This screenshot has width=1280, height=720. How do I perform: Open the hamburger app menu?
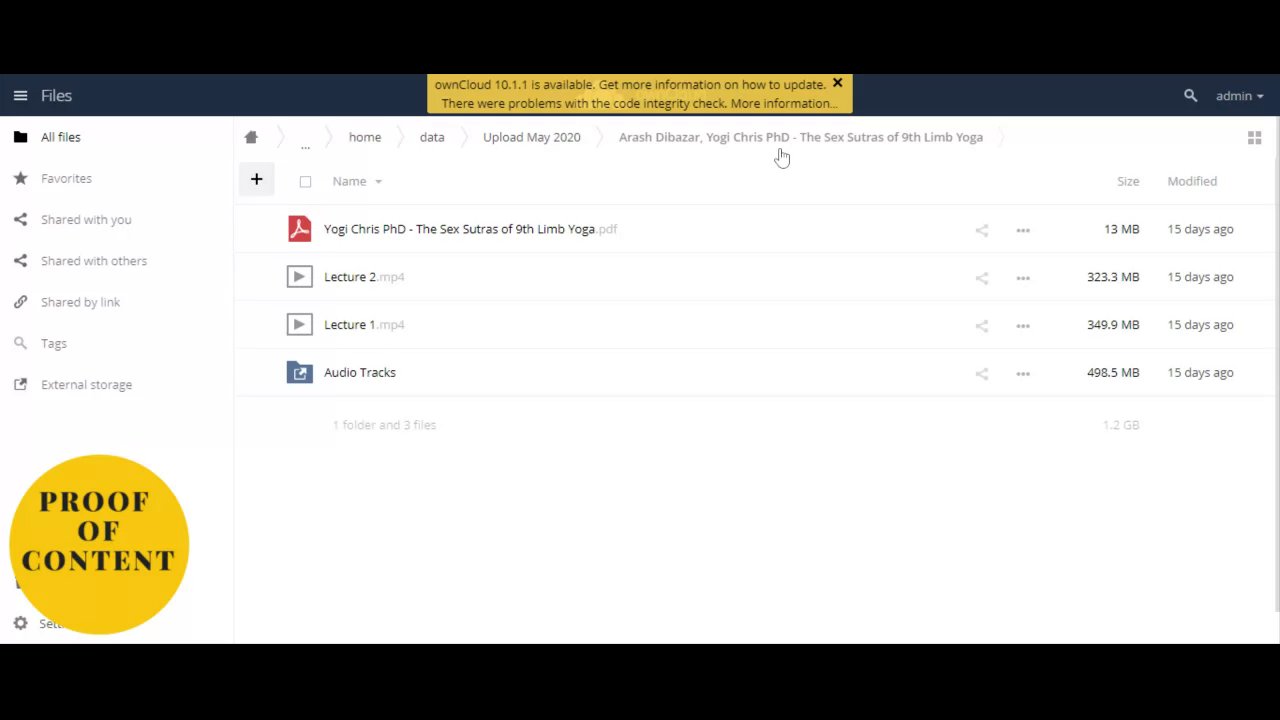20,96
